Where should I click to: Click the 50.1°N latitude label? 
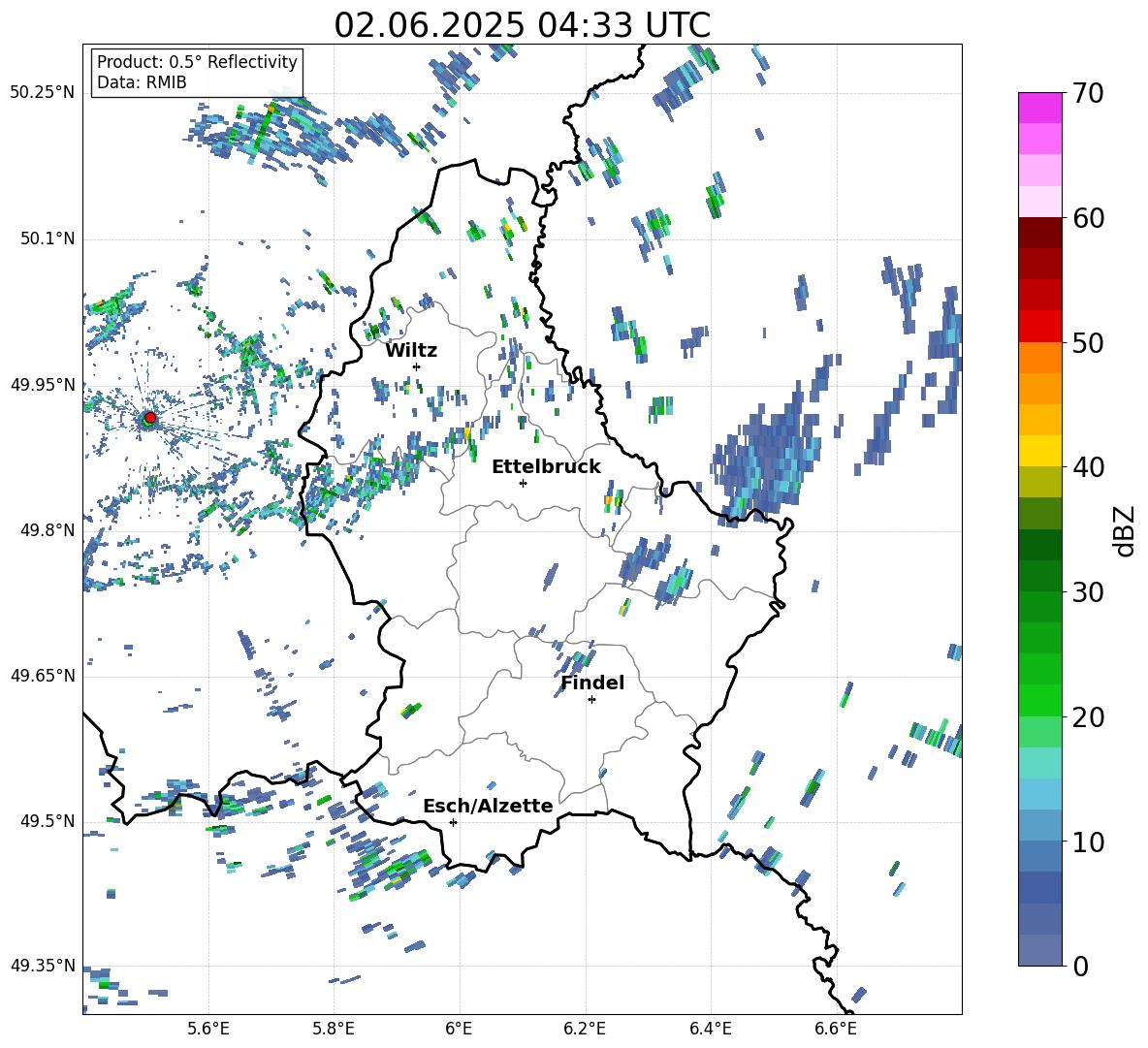(47, 238)
